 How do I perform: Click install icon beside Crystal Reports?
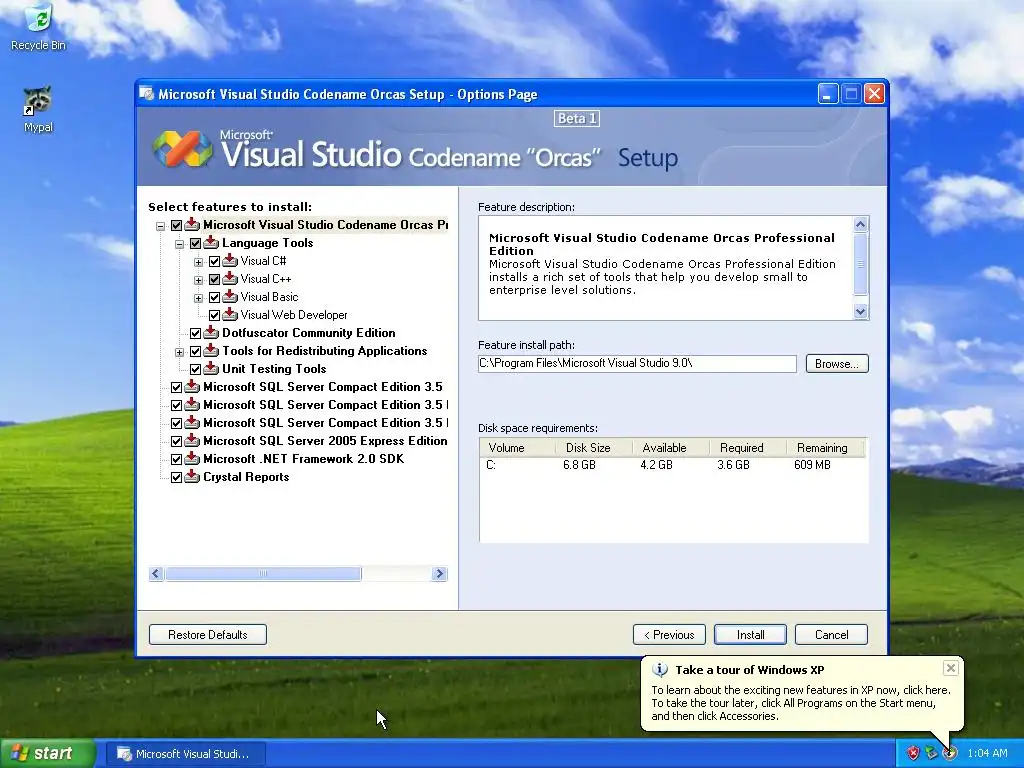click(x=191, y=477)
